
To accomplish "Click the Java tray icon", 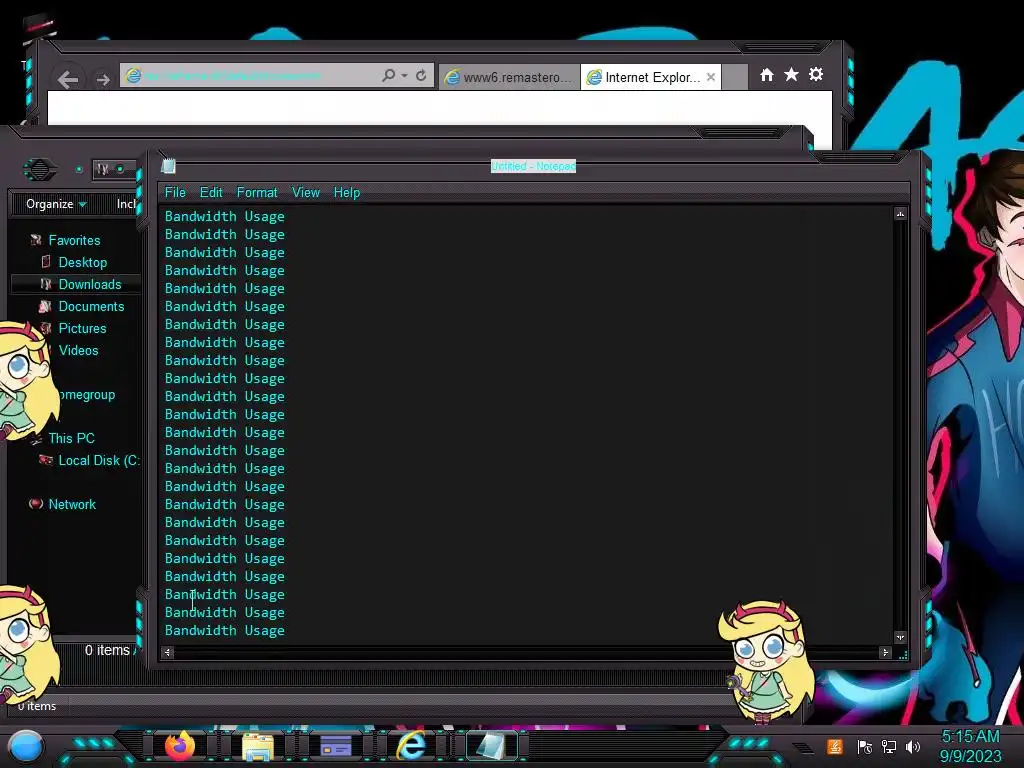I will [834, 746].
